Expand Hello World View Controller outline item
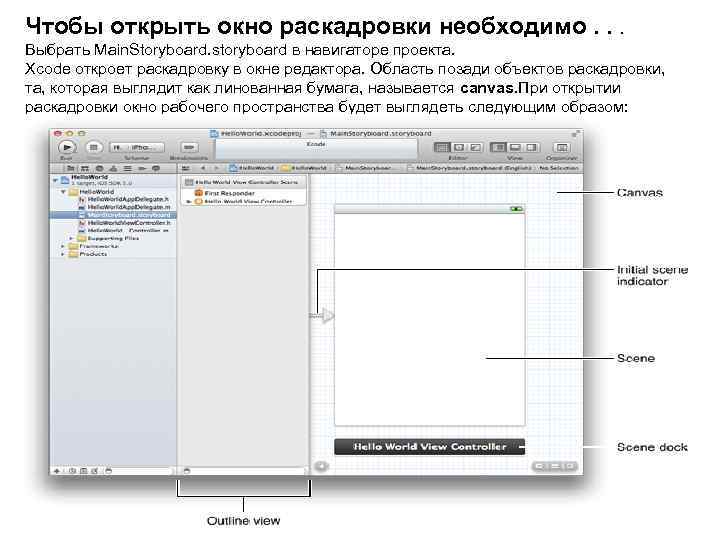This screenshot has height=540, width=720. 188,202
